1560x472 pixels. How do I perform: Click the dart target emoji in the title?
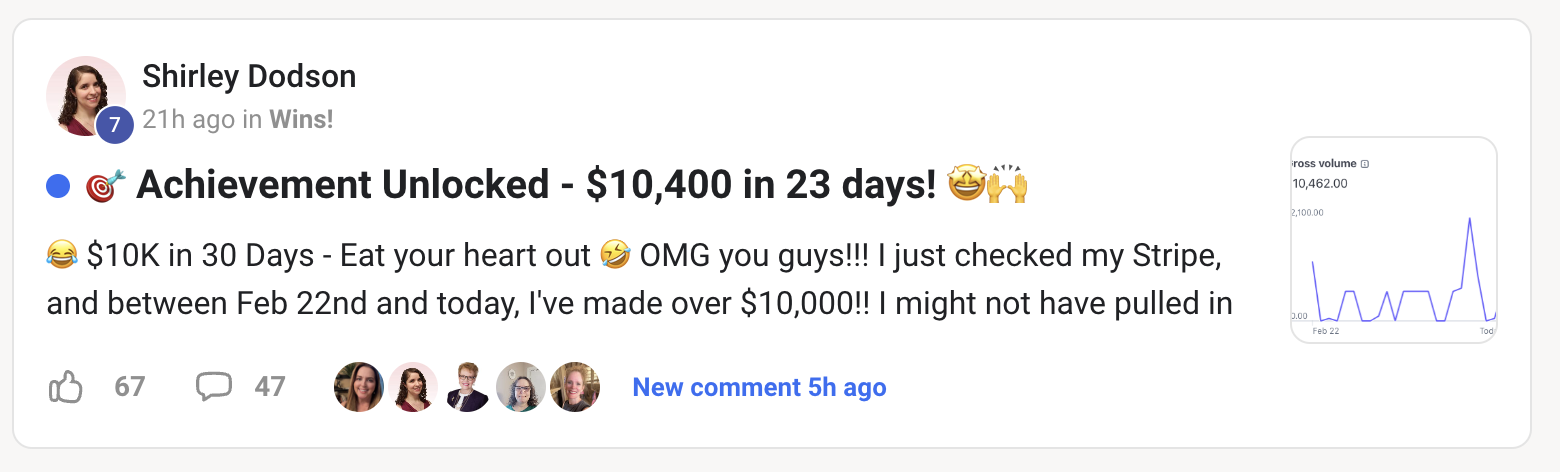106,186
